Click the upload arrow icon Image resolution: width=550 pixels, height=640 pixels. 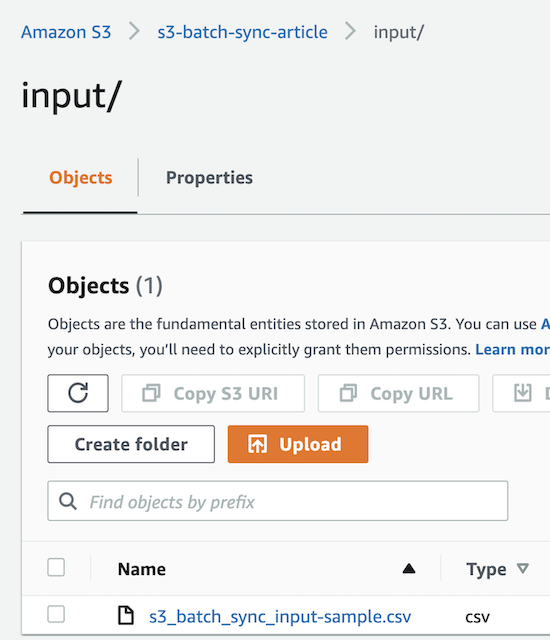tap(257, 444)
